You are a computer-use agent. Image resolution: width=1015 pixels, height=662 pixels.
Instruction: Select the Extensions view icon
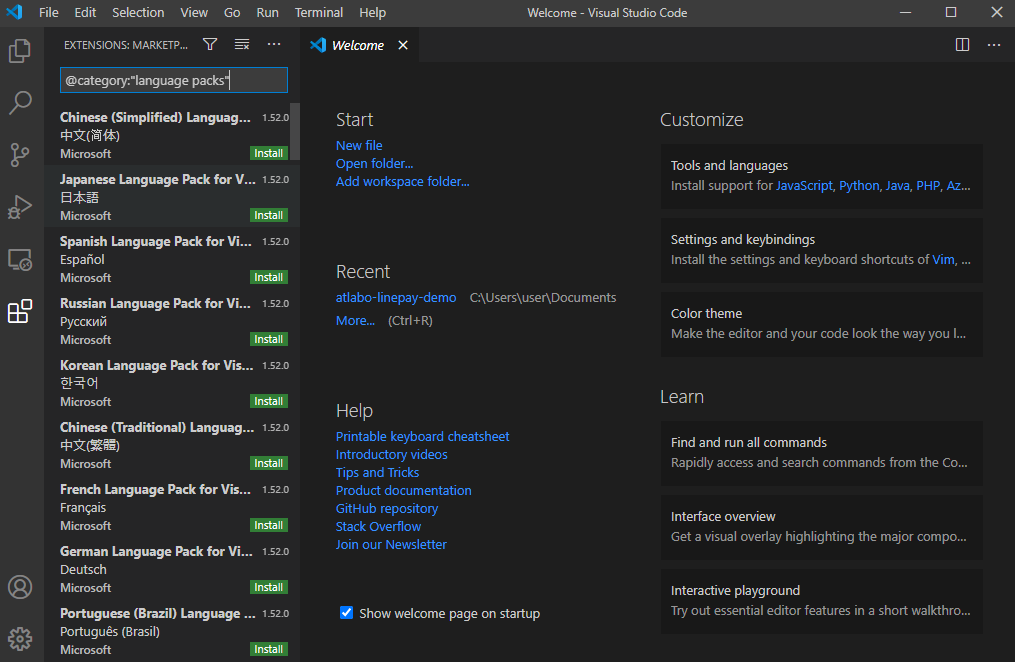coord(20,311)
